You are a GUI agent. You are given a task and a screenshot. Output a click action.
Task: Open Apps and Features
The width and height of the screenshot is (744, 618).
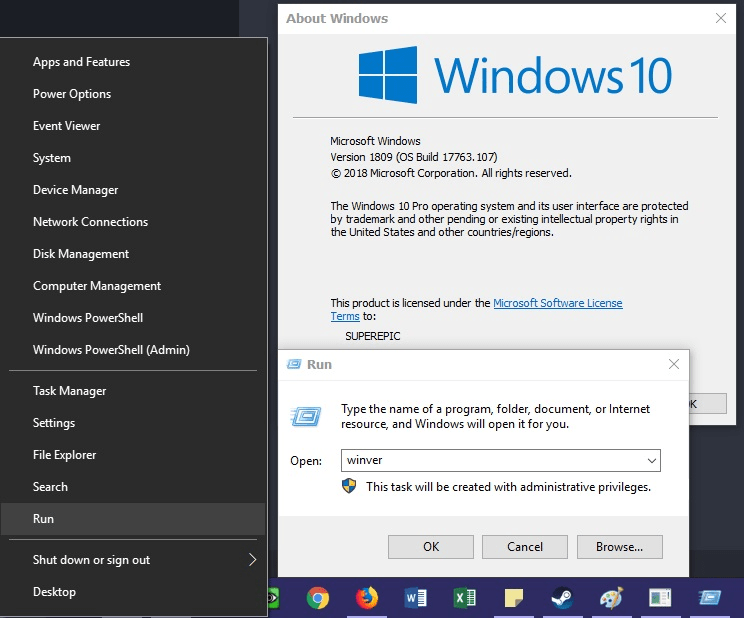tap(133, 62)
